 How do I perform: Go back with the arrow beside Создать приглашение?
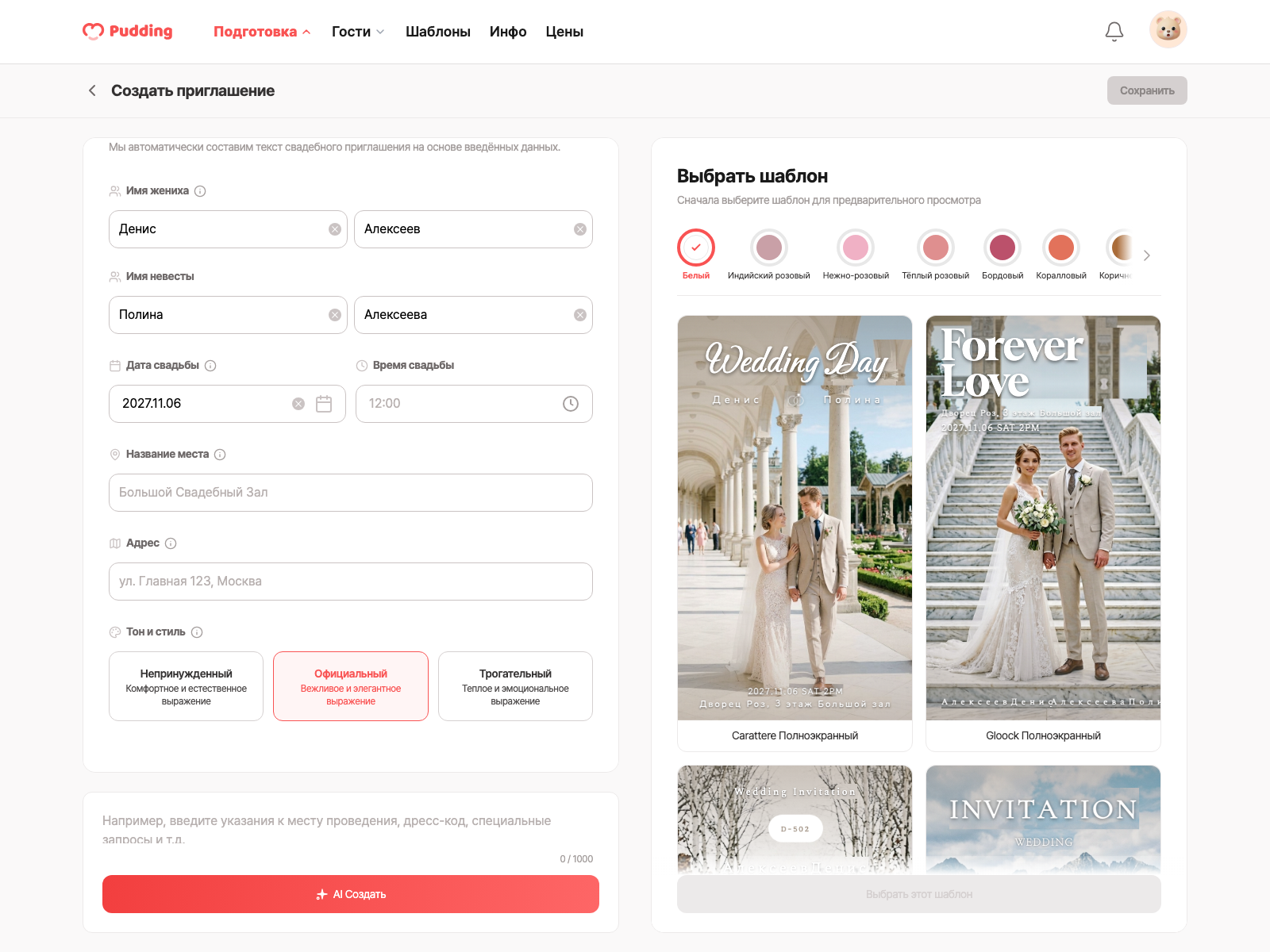(x=92, y=90)
